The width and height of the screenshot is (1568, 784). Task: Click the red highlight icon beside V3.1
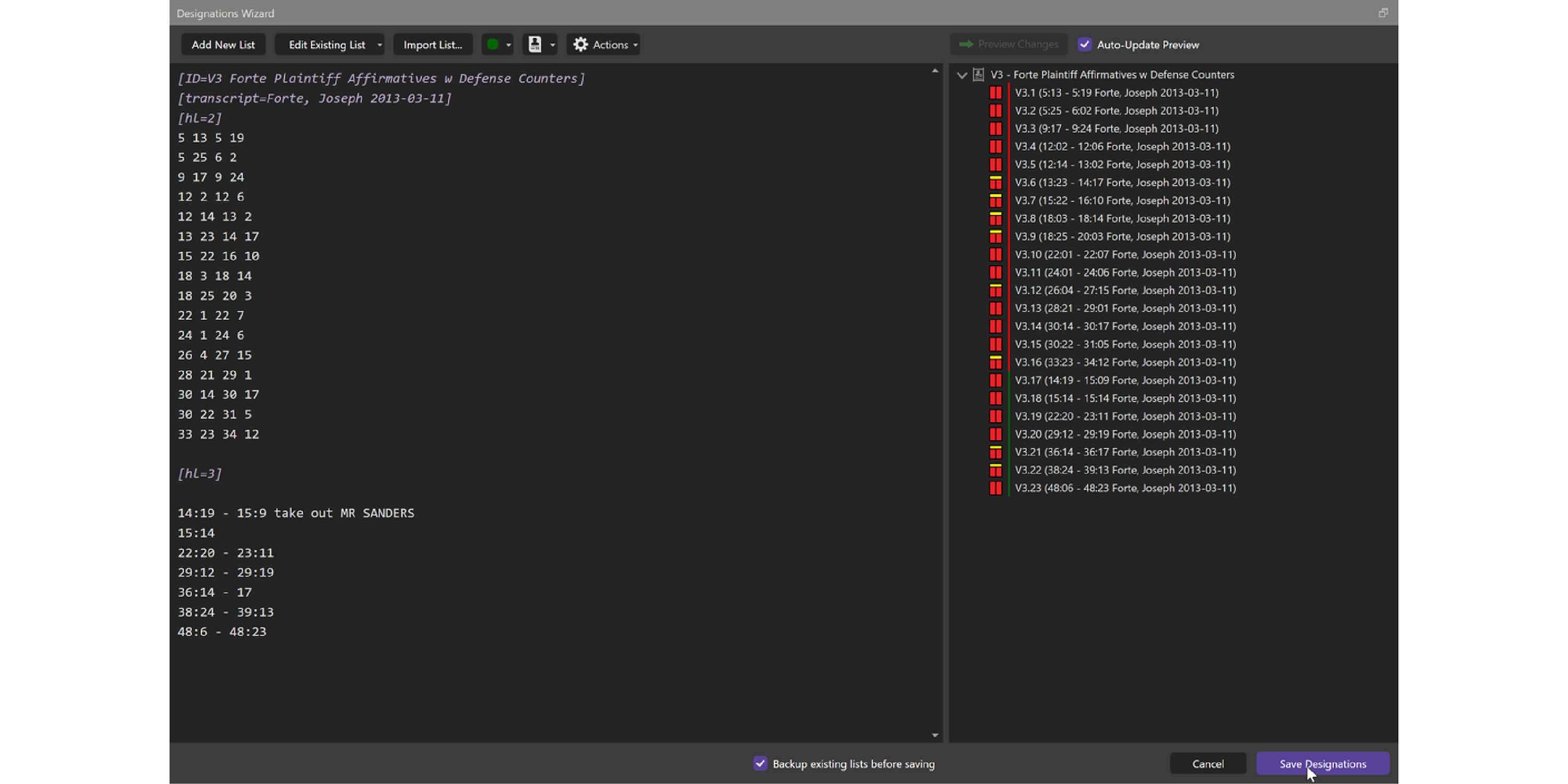pyautogui.click(x=995, y=93)
